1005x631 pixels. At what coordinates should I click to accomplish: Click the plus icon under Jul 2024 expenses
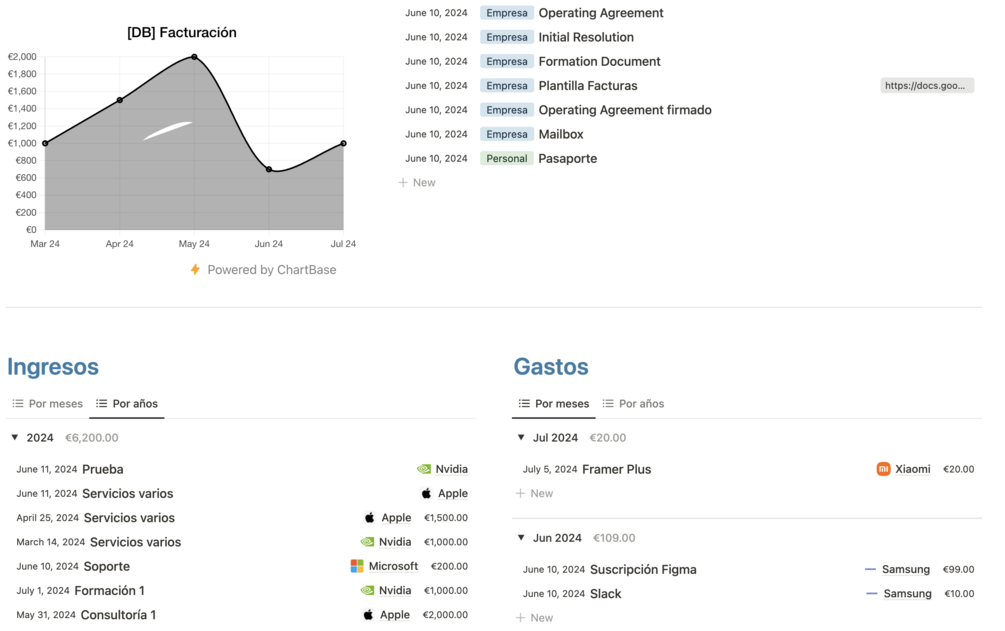coord(520,493)
